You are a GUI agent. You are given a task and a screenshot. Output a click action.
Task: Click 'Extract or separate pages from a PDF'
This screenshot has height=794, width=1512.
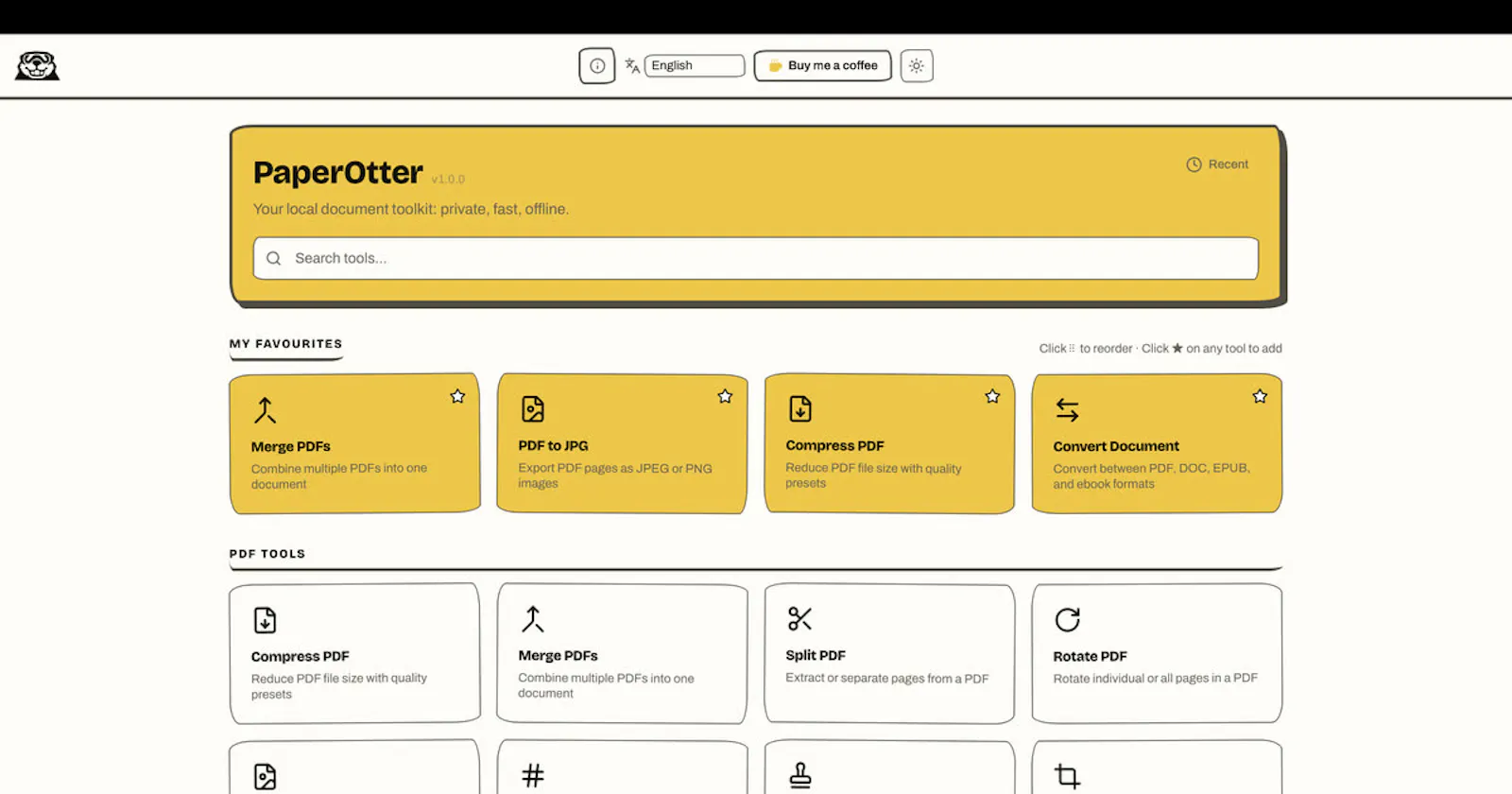[887, 678]
